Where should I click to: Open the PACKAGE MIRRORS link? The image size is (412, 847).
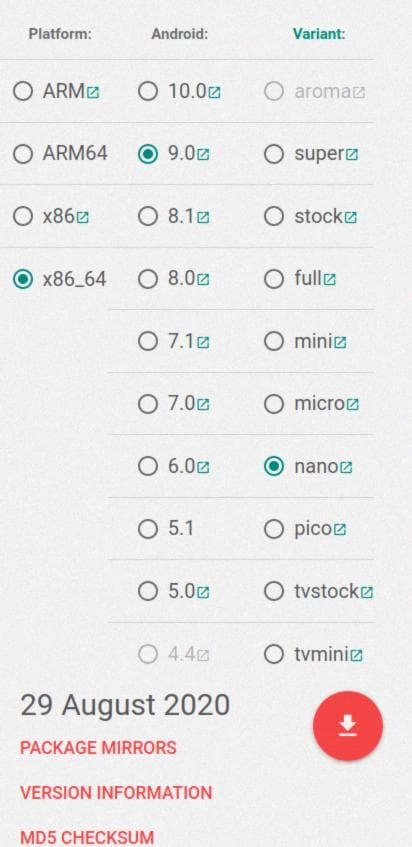(x=98, y=748)
